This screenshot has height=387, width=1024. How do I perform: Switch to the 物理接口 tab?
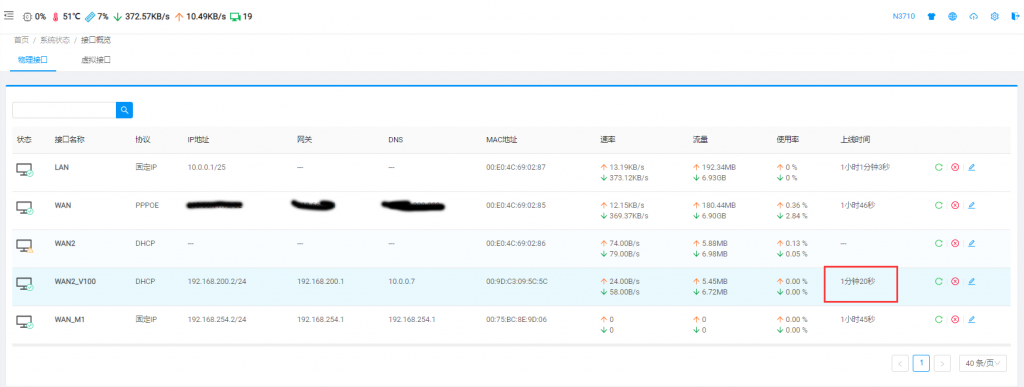[x=33, y=59]
